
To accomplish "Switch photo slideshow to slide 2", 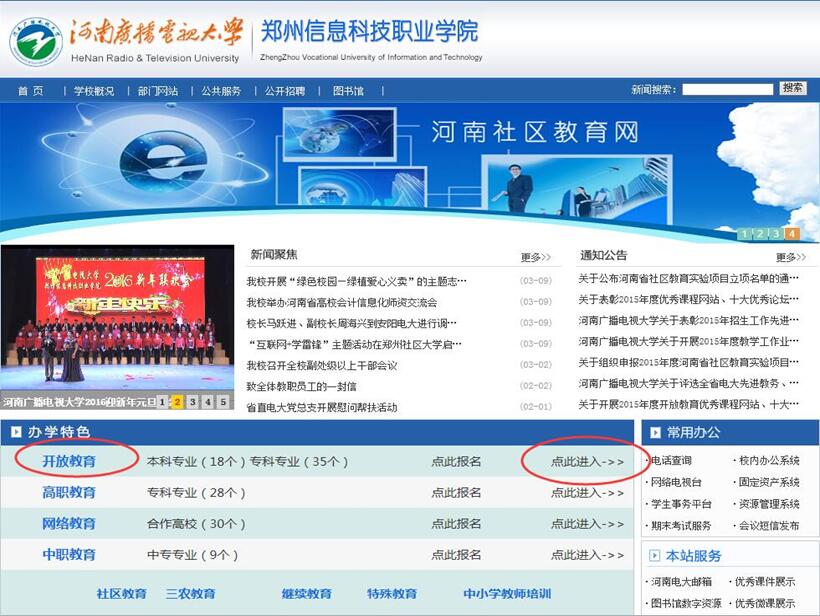I will [x=177, y=402].
